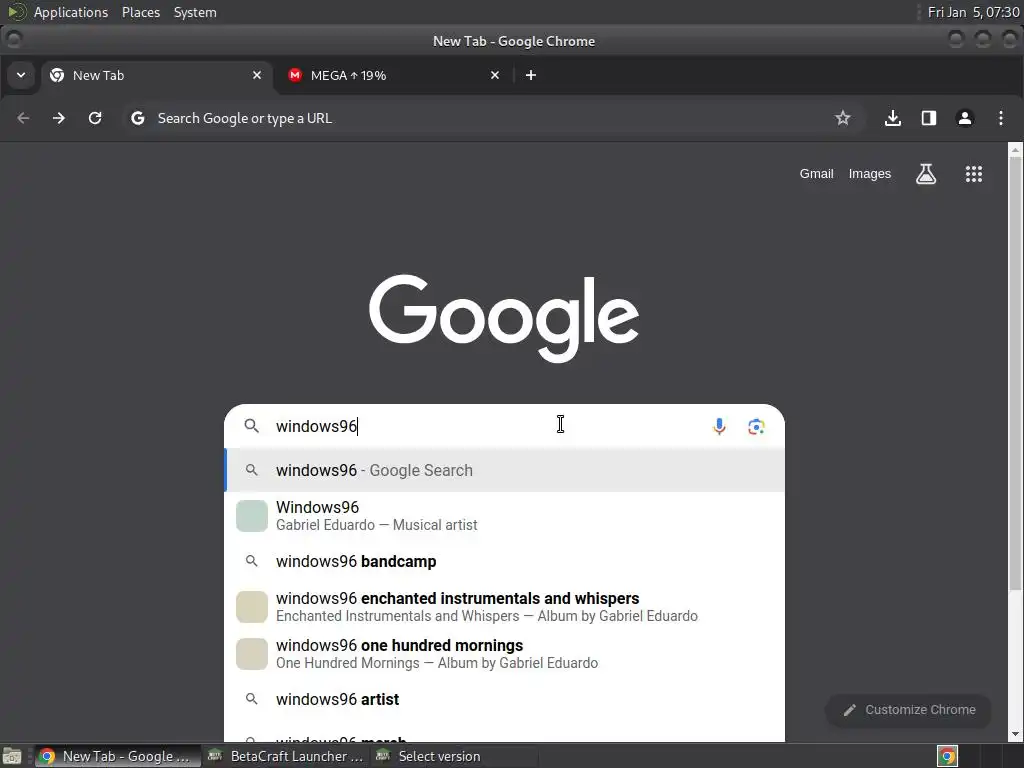Screen dimensions: 1024x768
Task: Open the Images link
Action: [869, 174]
